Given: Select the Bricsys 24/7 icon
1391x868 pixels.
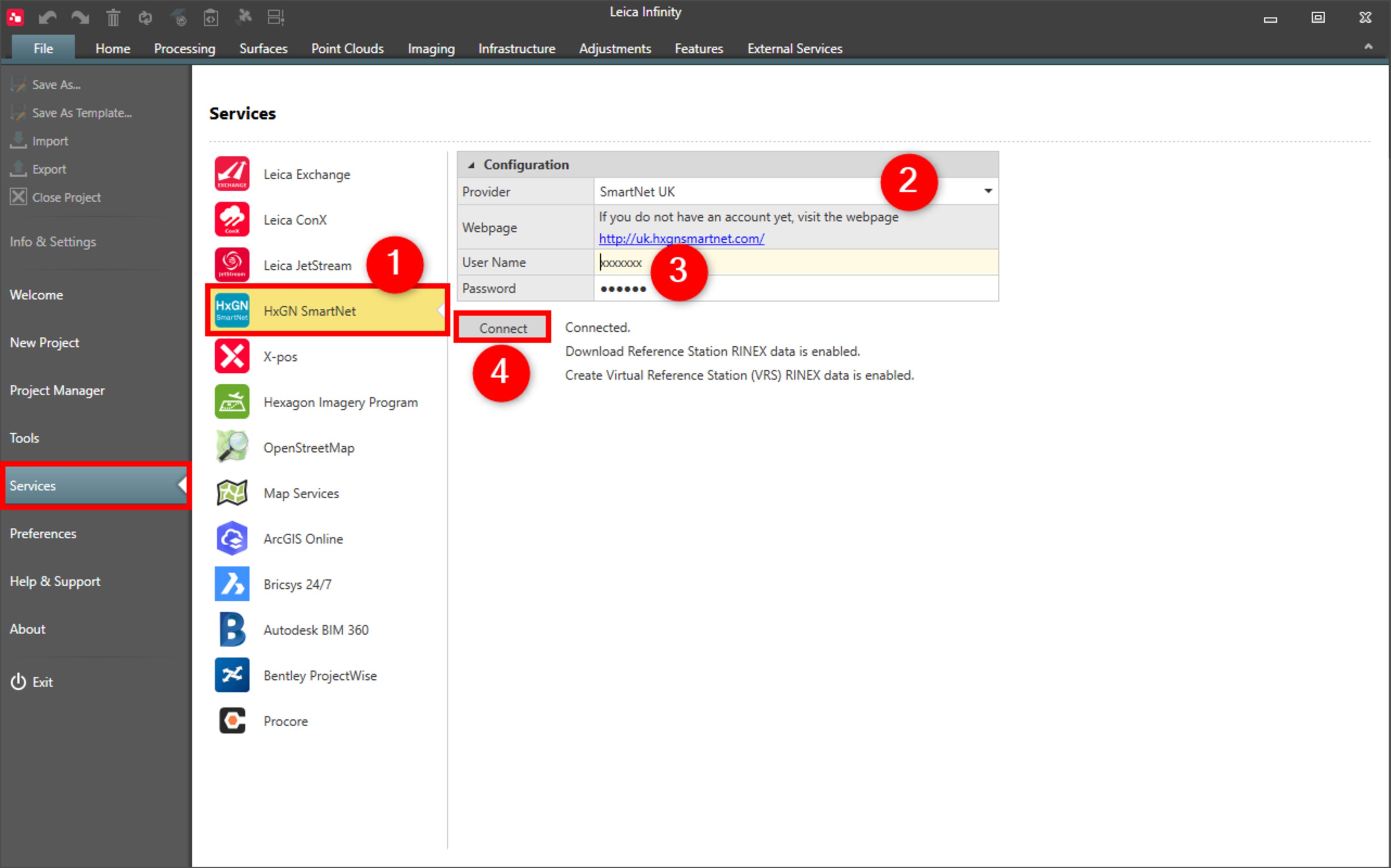Looking at the screenshot, I should (x=232, y=584).
